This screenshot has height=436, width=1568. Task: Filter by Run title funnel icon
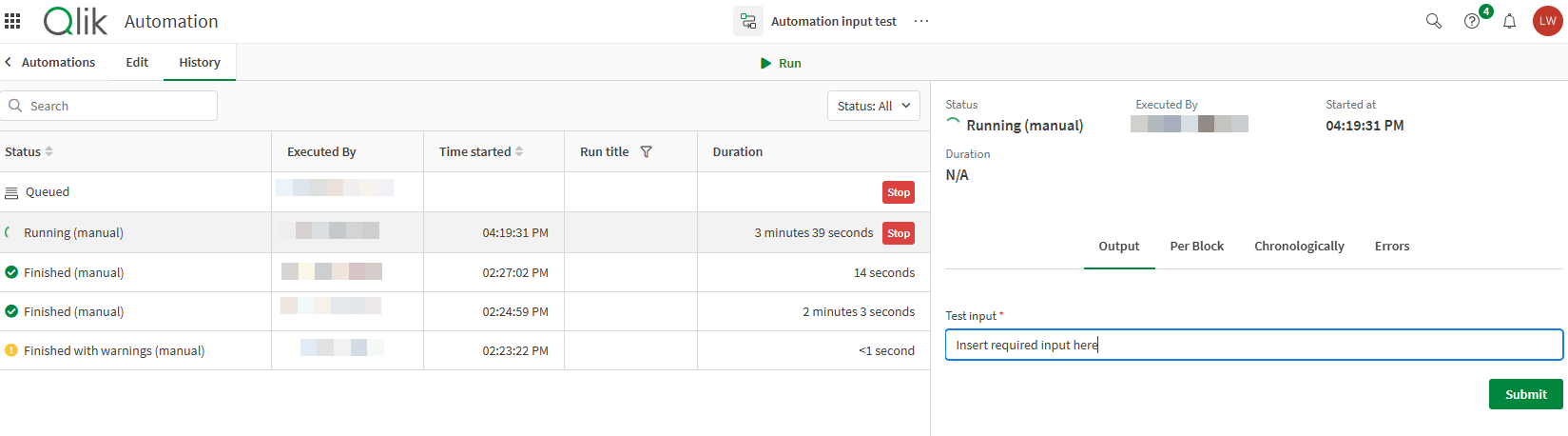(x=647, y=151)
